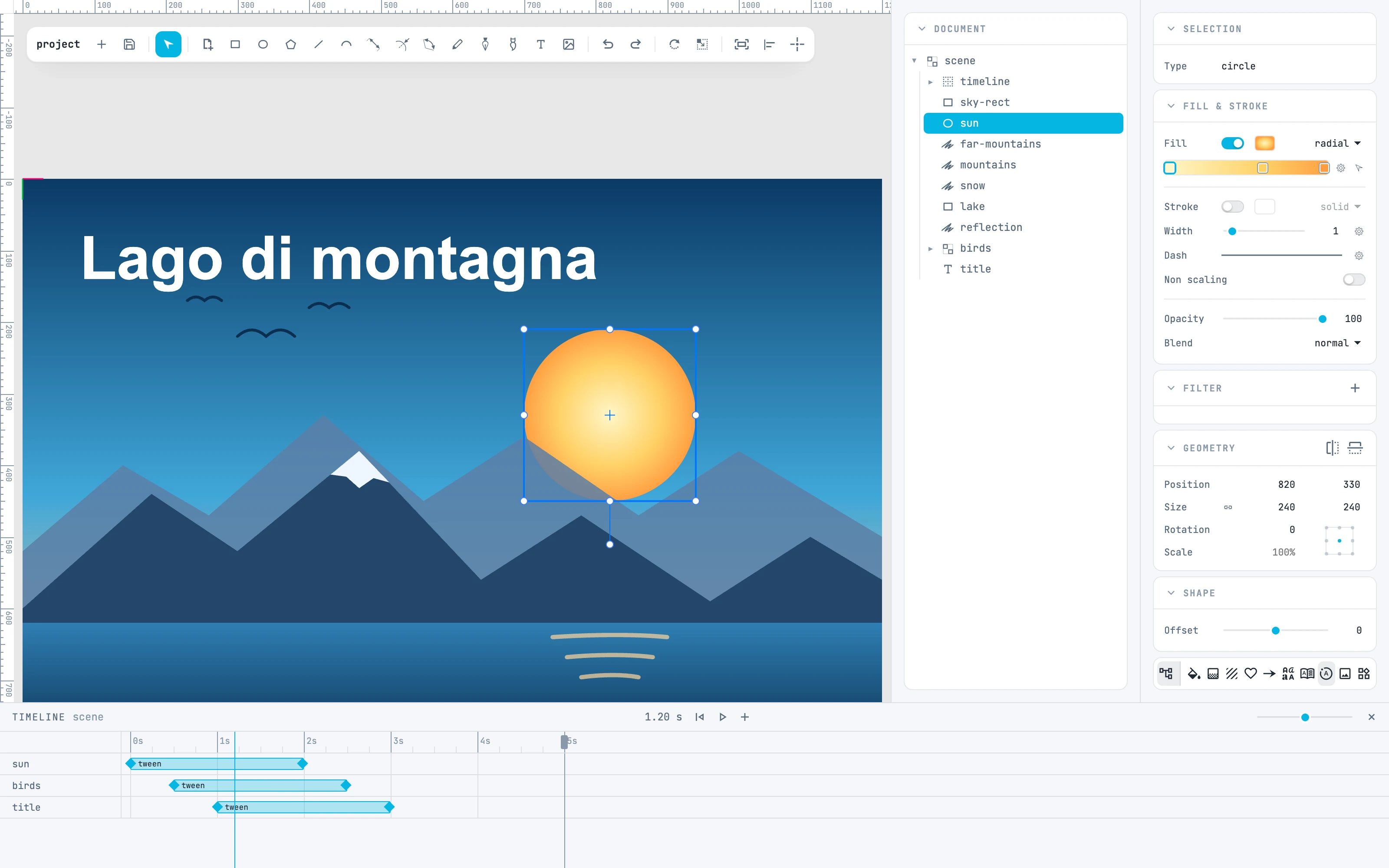Turn on Non scaling toggle
Image resolution: width=1389 pixels, height=868 pixels.
click(1354, 279)
